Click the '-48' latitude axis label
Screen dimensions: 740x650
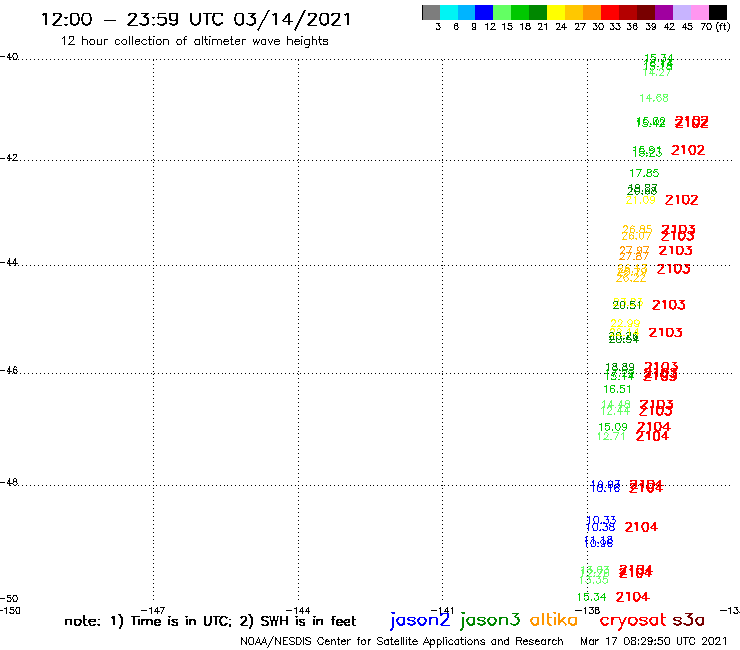pyautogui.click(x=9, y=482)
